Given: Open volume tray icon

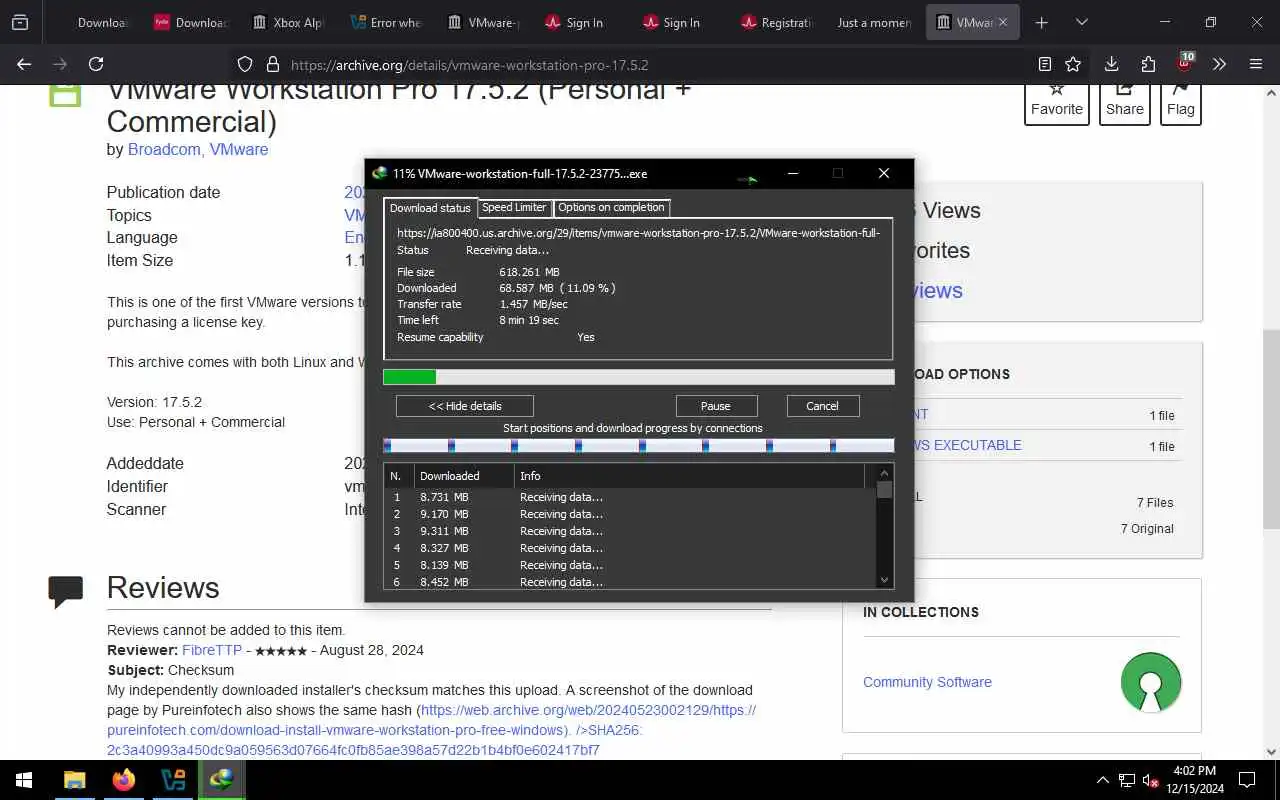Looking at the screenshot, I should pyautogui.click(x=1151, y=780).
